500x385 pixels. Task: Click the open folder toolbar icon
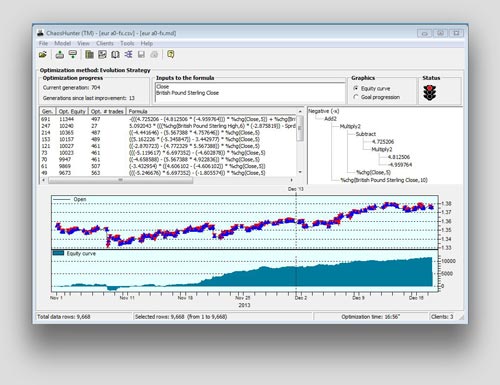click(43, 54)
